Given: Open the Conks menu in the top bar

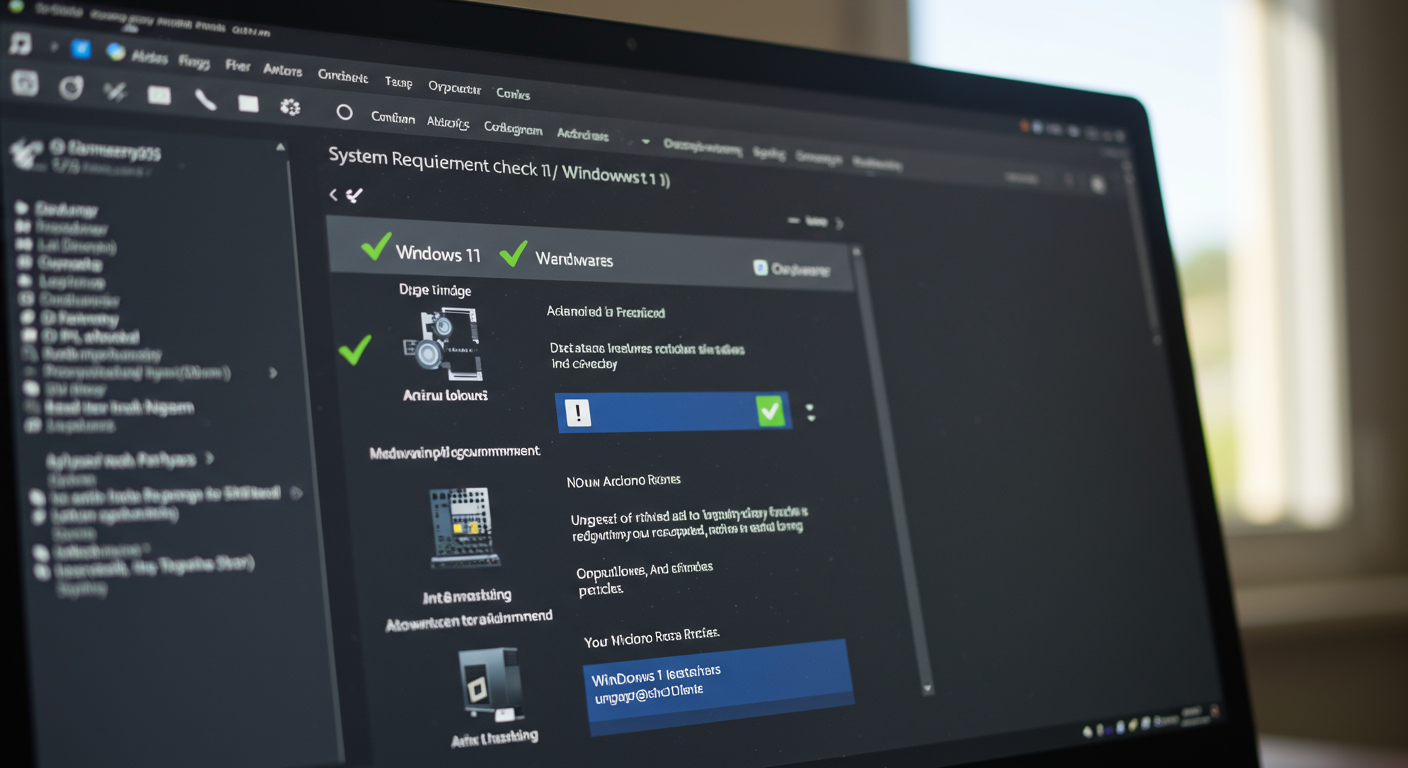Looking at the screenshot, I should tap(513, 93).
